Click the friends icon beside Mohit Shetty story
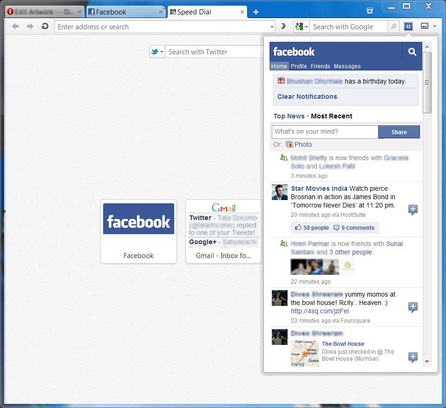The width and height of the screenshot is (446, 408). 284,158
